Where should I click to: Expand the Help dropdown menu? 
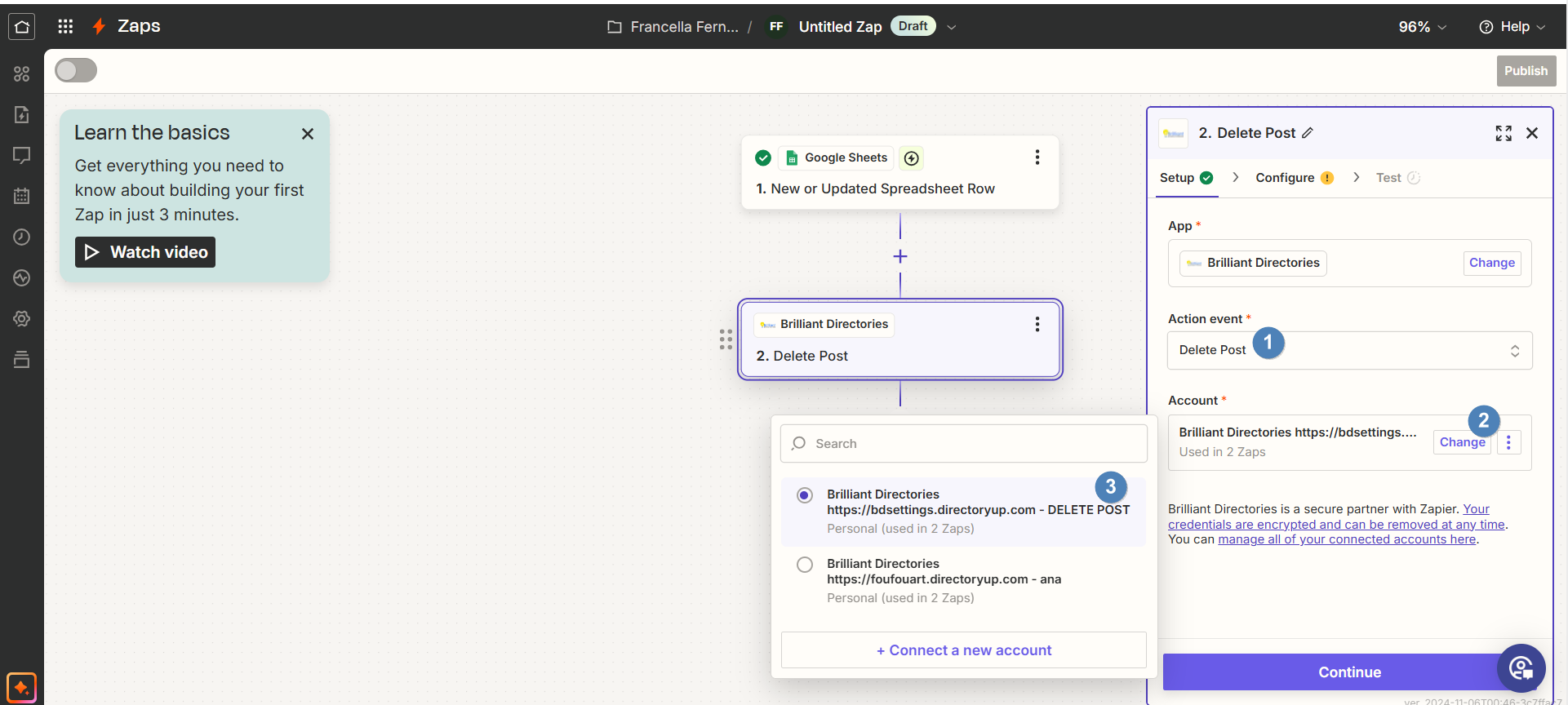pos(1512,27)
